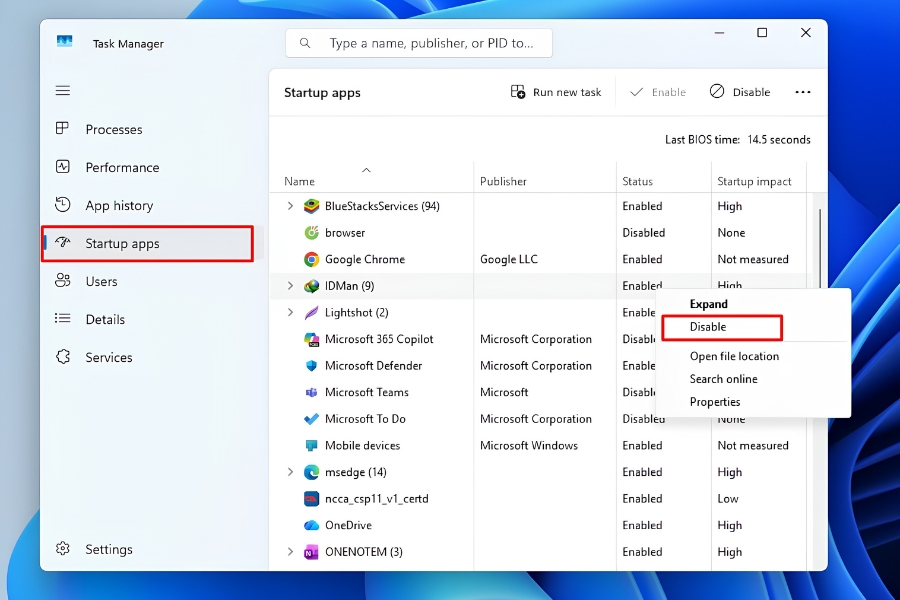Expand the Lightshot (2) group
This screenshot has width=900, height=600.
pos(290,312)
